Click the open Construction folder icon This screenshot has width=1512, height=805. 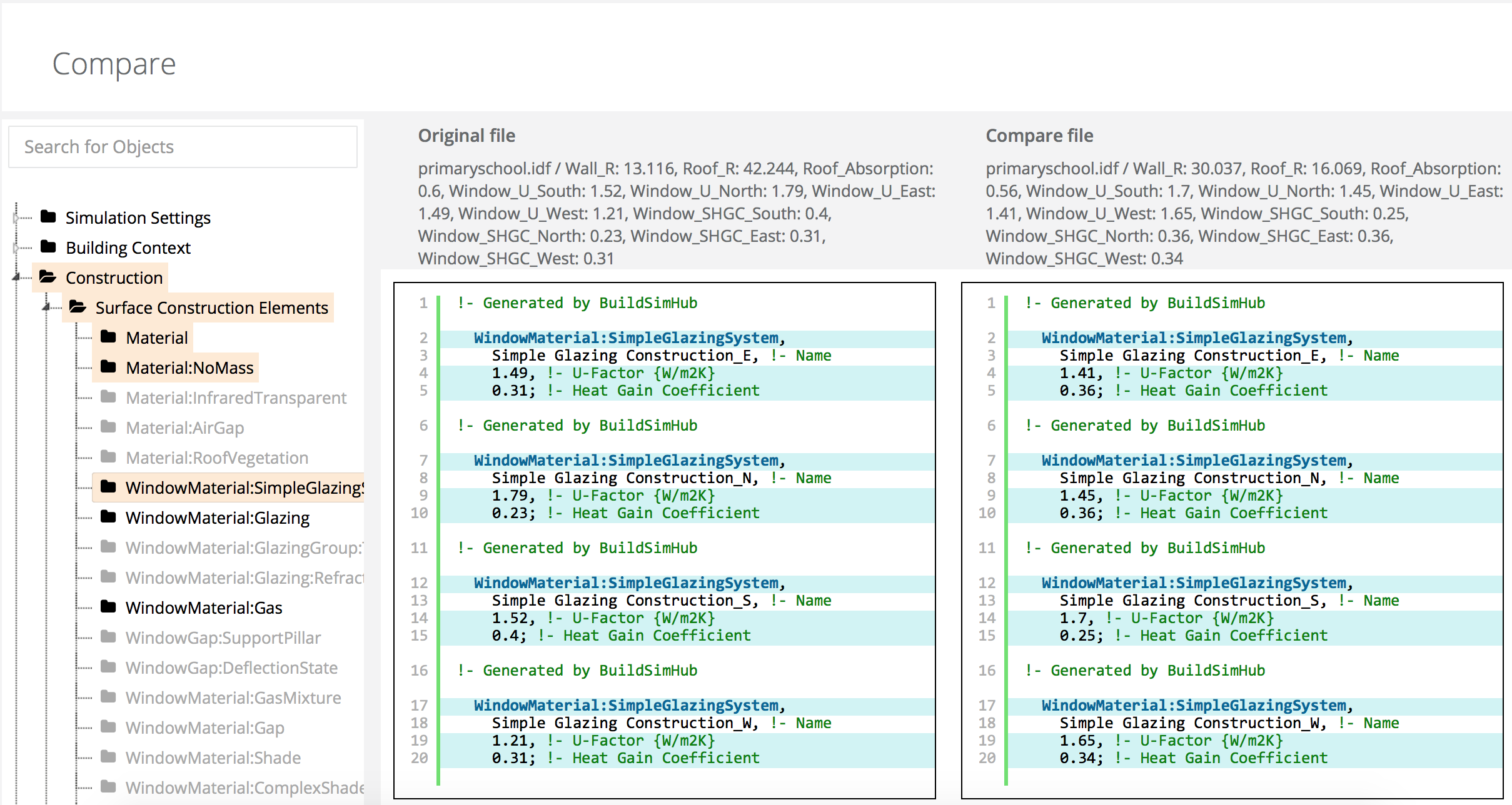pos(48,277)
